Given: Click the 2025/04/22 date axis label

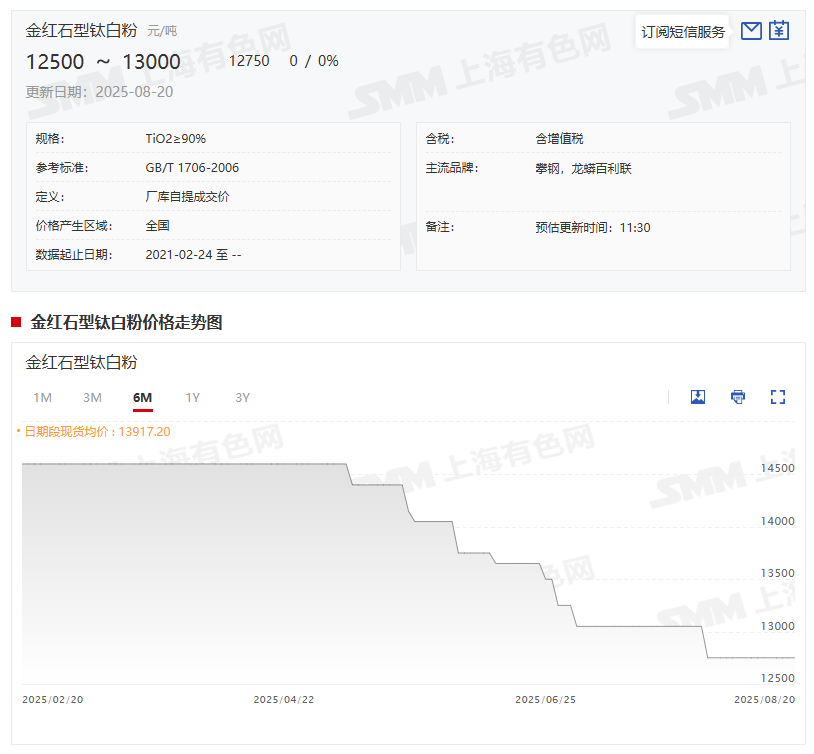Looking at the screenshot, I should point(284,700).
